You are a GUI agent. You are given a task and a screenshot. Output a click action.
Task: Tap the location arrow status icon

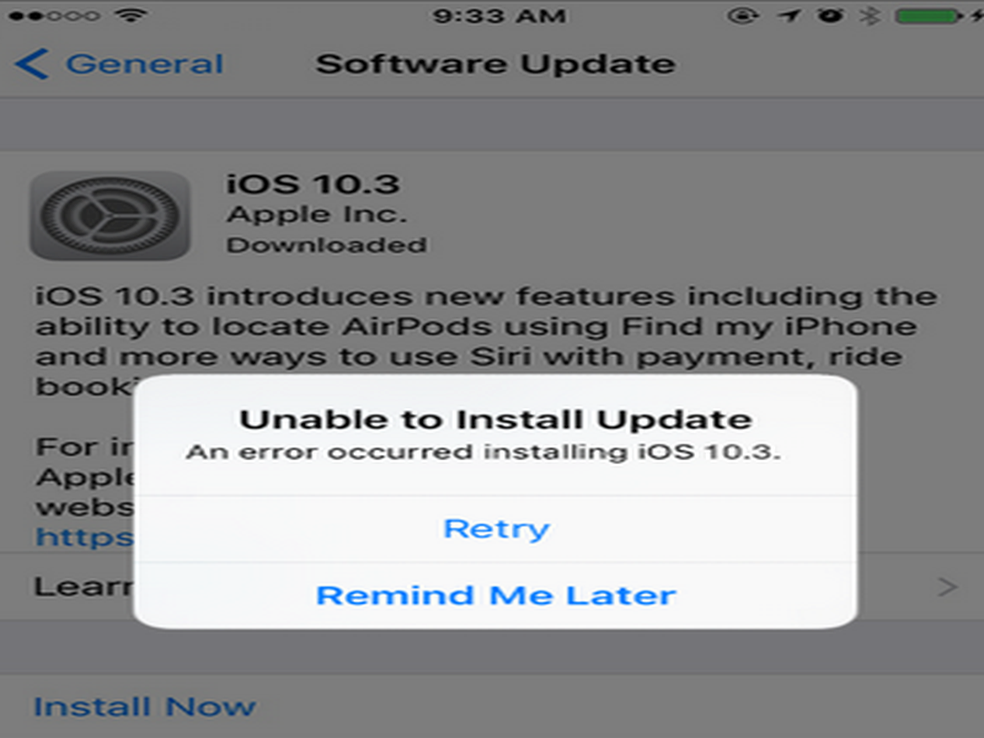coord(789,15)
